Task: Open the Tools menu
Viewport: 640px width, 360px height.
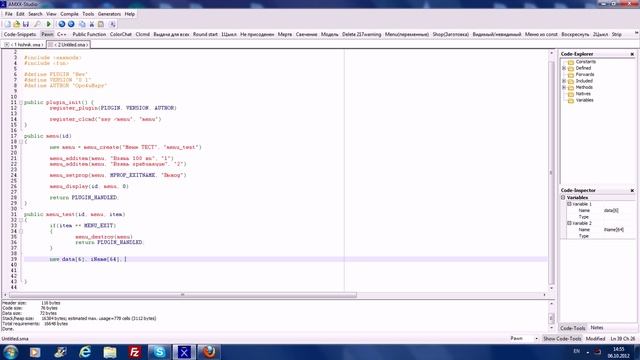Action: pyautogui.click(x=88, y=14)
